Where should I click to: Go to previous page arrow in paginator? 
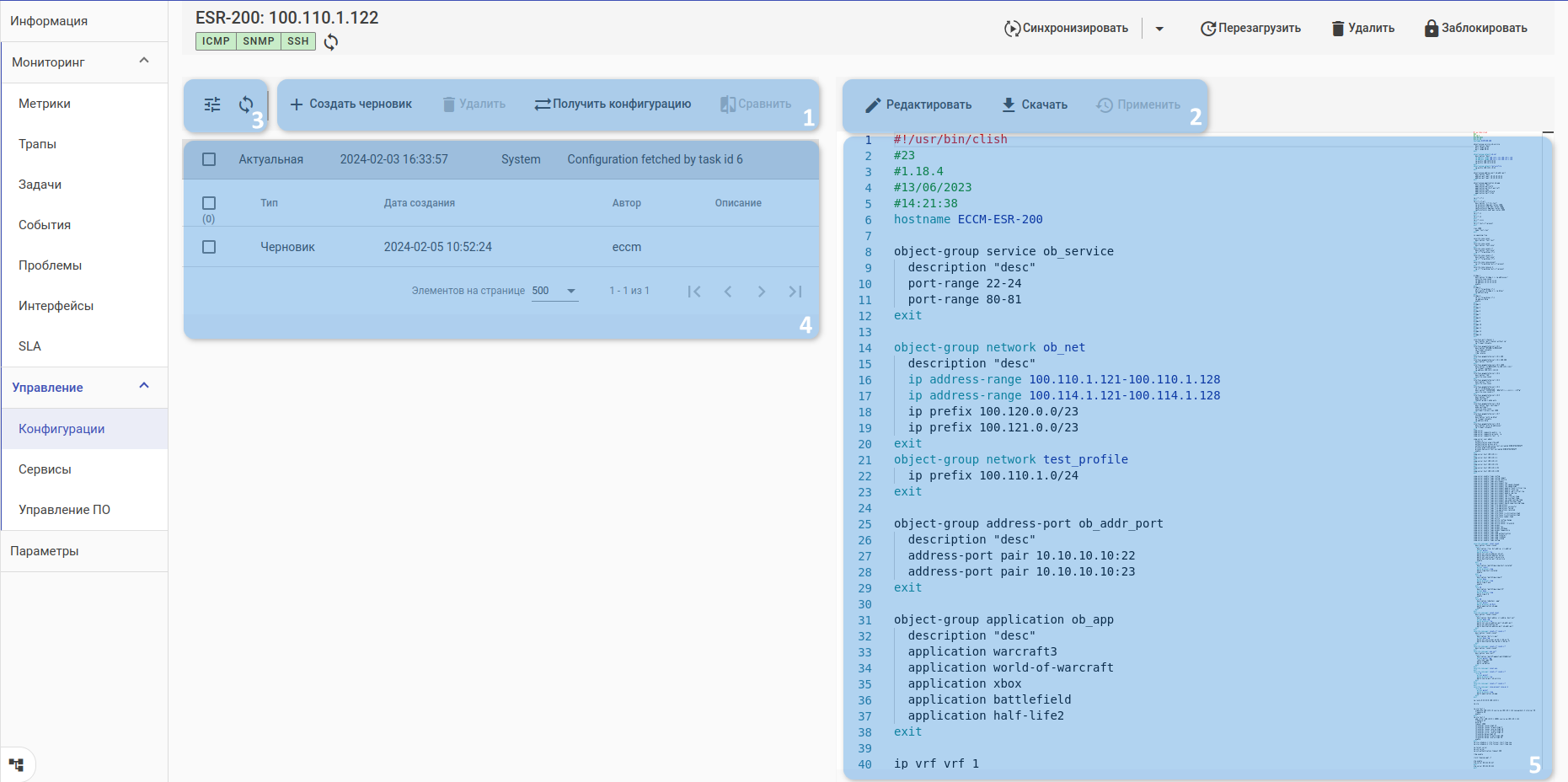728,292
